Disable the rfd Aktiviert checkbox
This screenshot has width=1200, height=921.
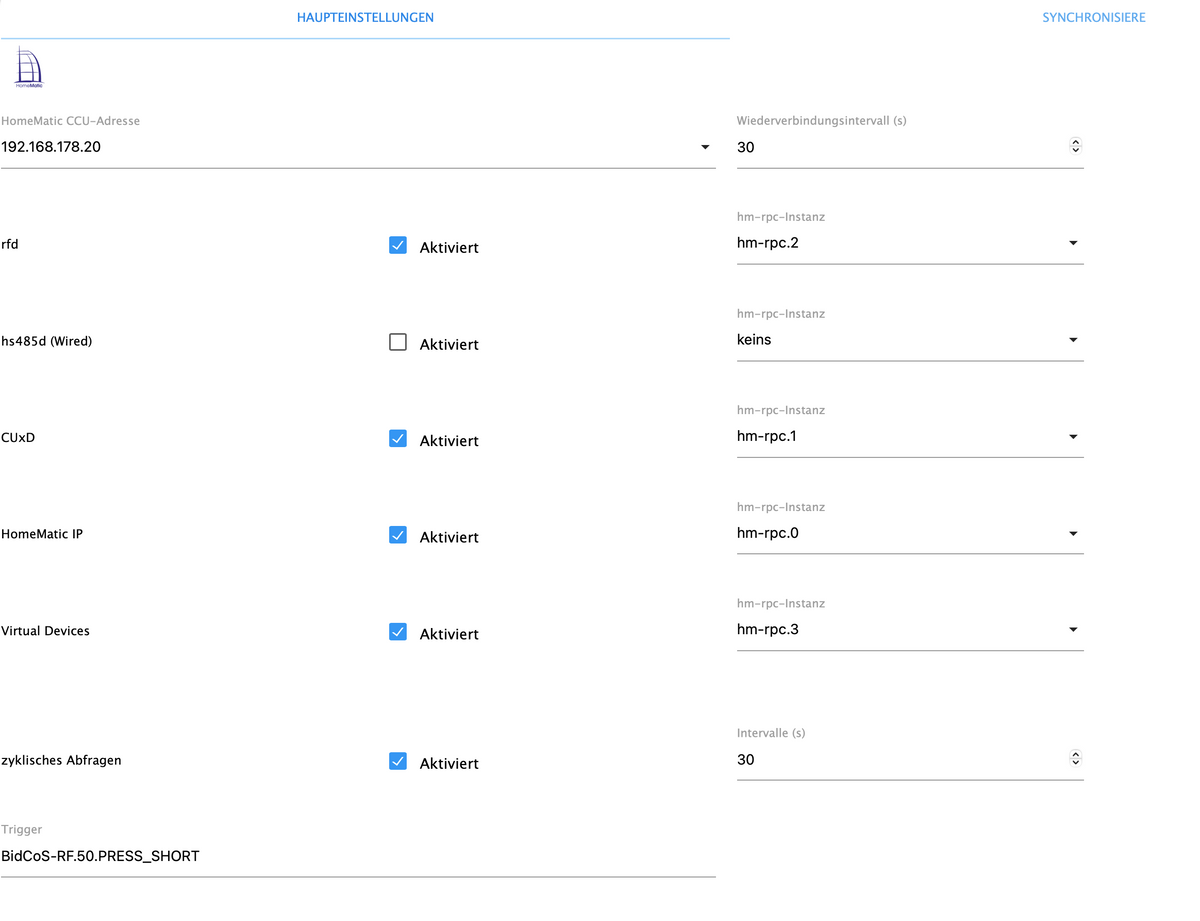point(398,245)
